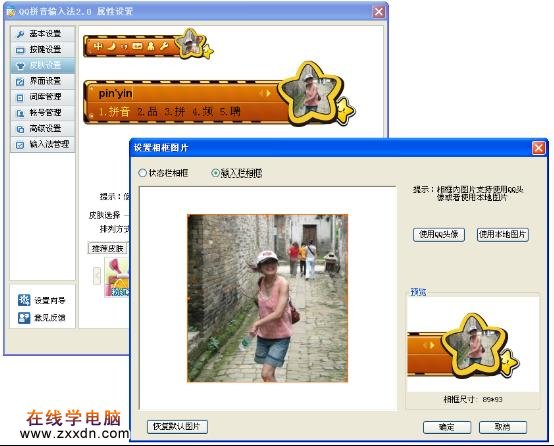The height and width of the screenshot is (446, 554).
Task: Click the photo in the crop area
Action: point(267,298)
